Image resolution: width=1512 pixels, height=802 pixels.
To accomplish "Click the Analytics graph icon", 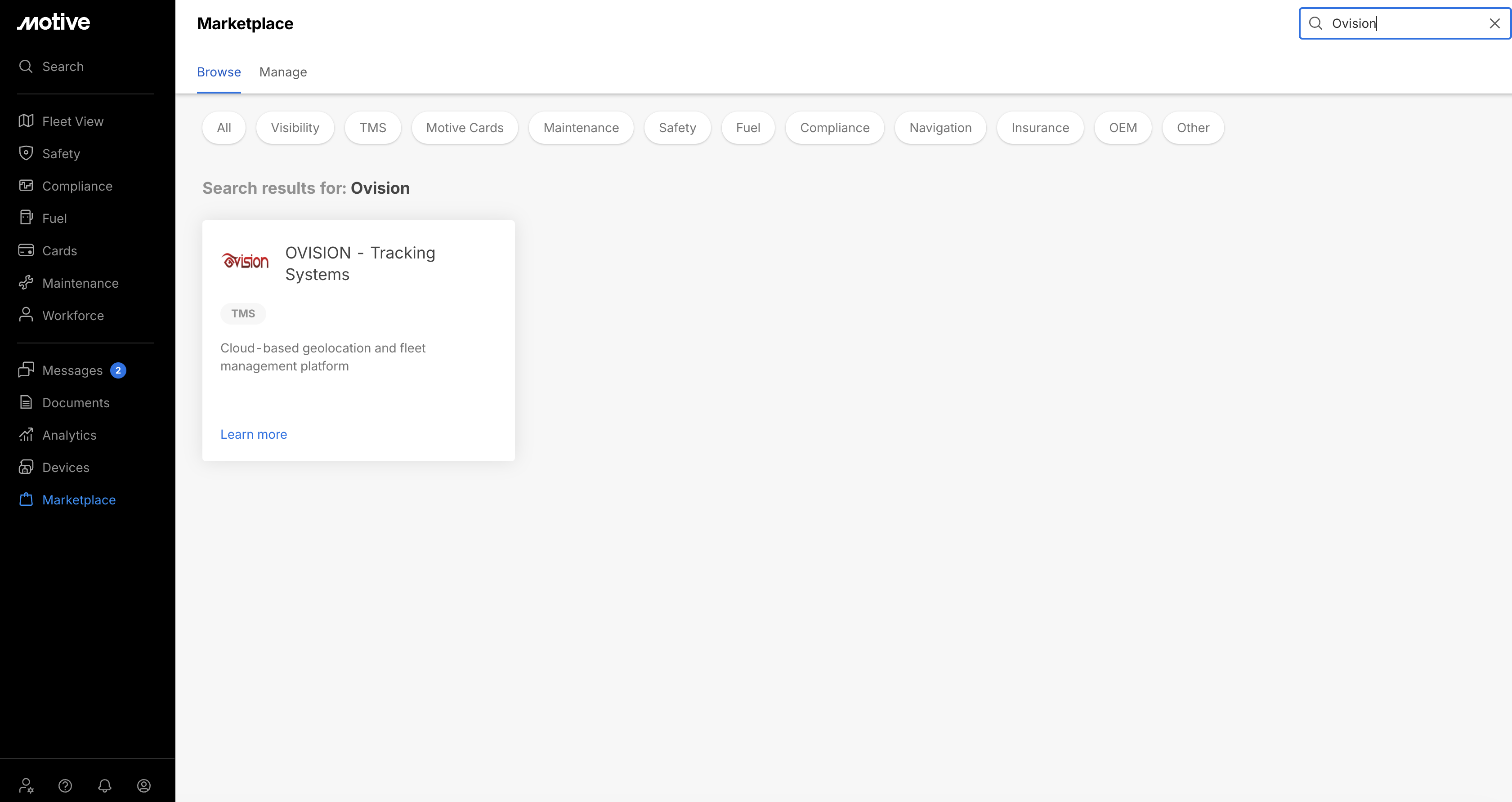I will tap(26, 435).
